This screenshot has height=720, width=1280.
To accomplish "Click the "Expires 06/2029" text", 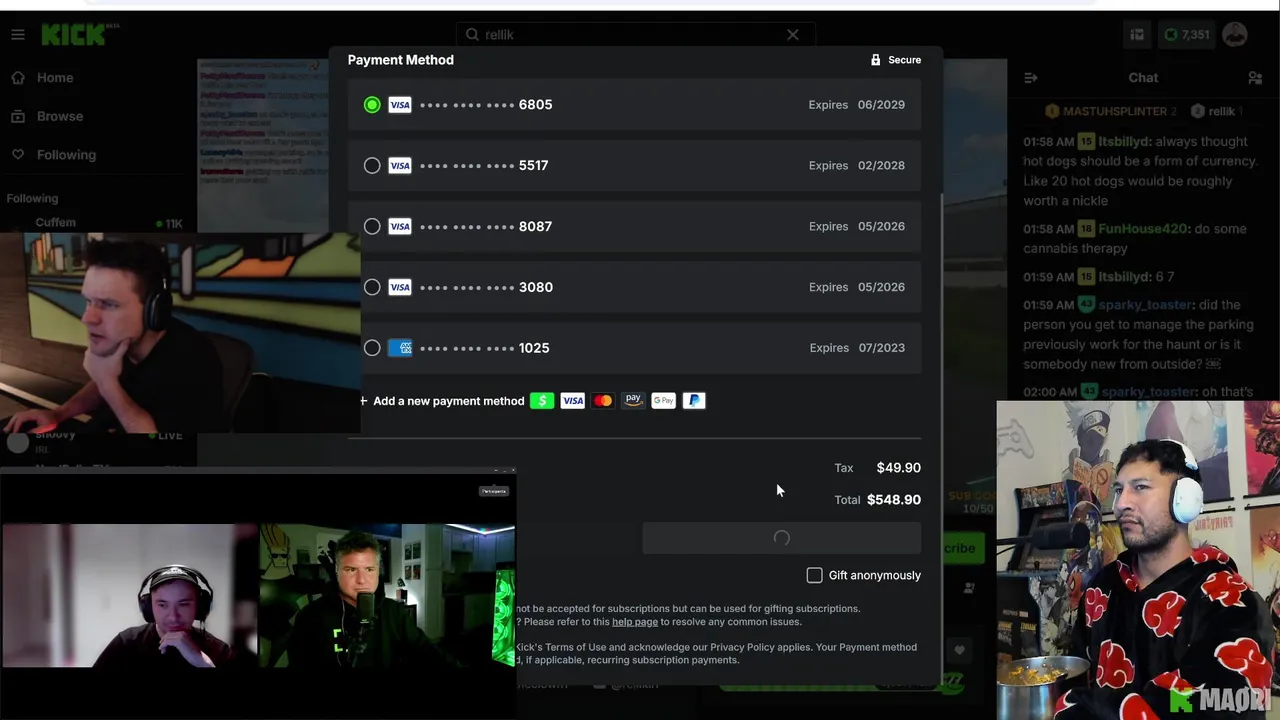I will pos(857,105).
